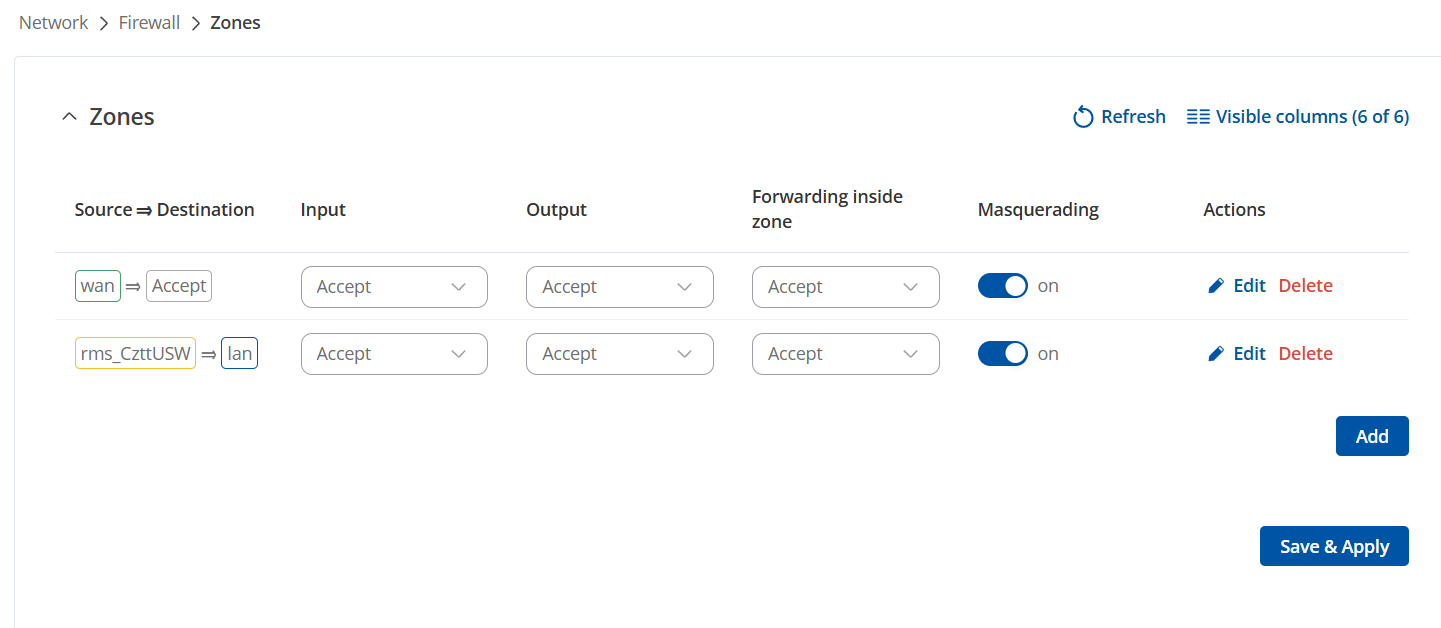The height and width of the screenshot is (628, 1441).
Task: Click the wan source zone badge
Action: coord(98,286)
